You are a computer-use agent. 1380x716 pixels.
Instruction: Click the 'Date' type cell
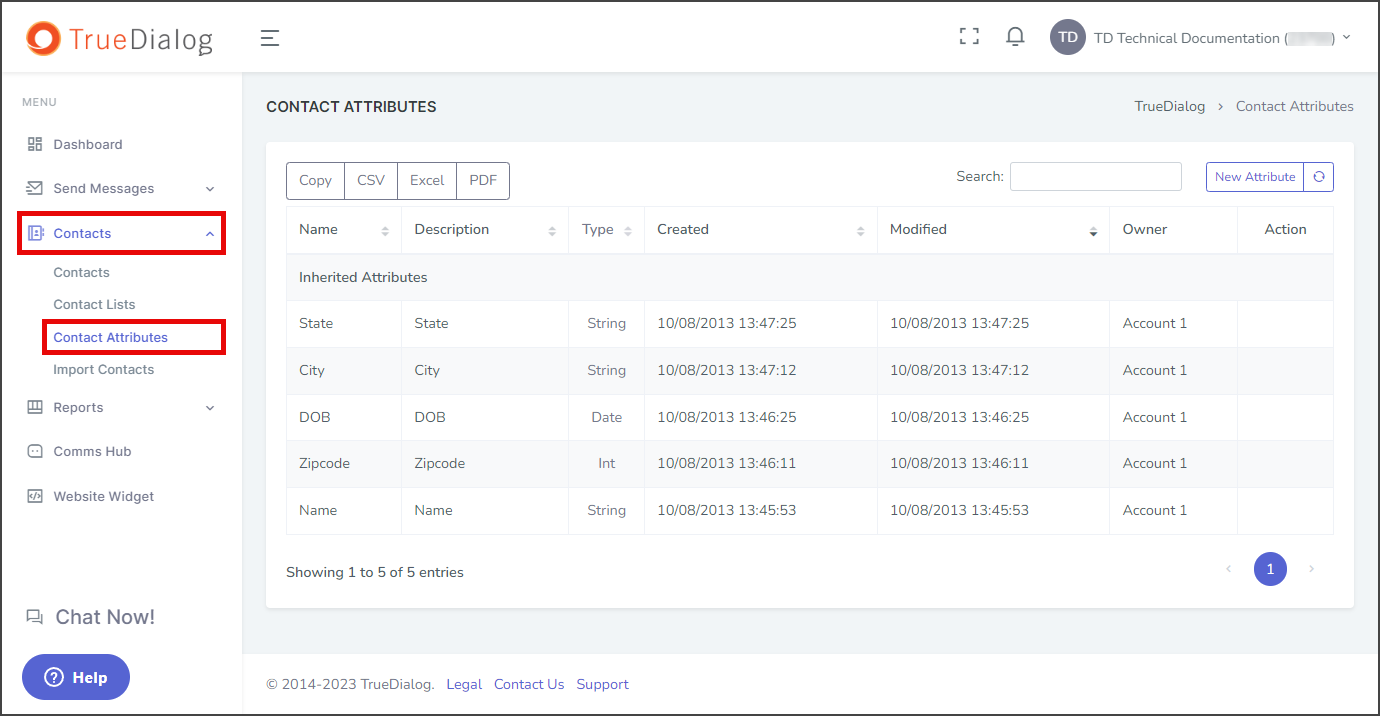[x=607, y=417]
